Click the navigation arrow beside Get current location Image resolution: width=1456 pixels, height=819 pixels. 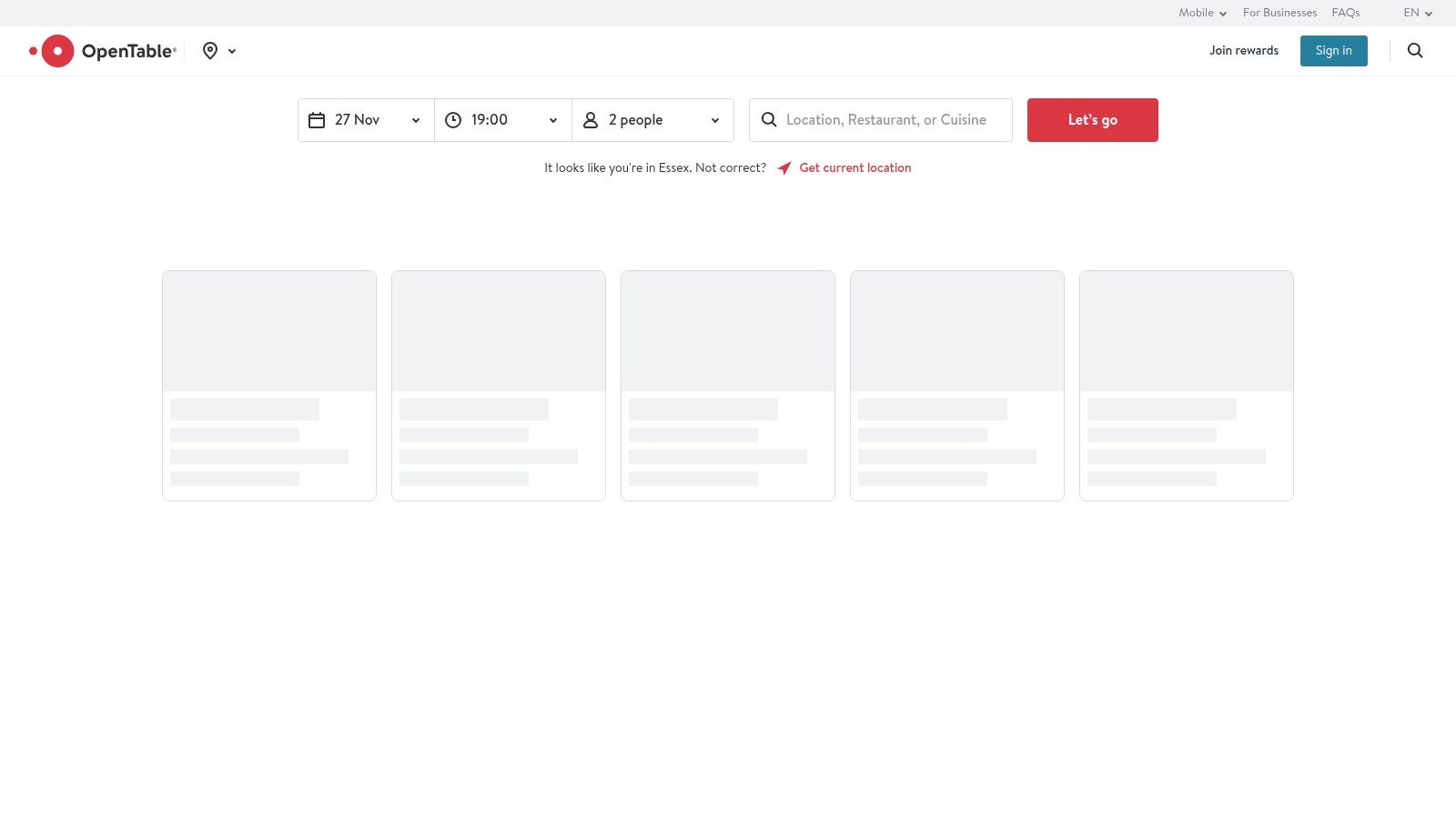(784, 167)
